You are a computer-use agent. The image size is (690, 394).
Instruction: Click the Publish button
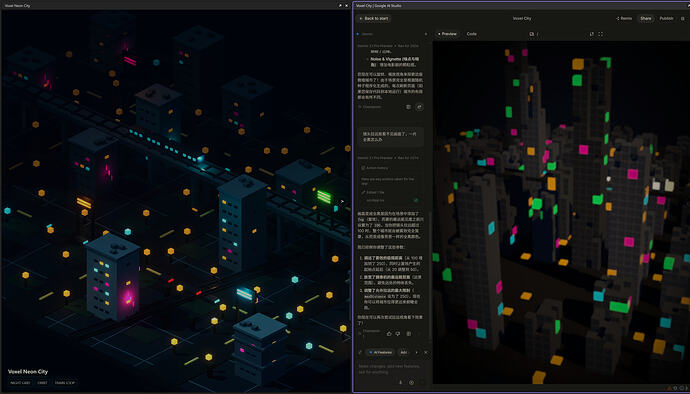point(666,18)
